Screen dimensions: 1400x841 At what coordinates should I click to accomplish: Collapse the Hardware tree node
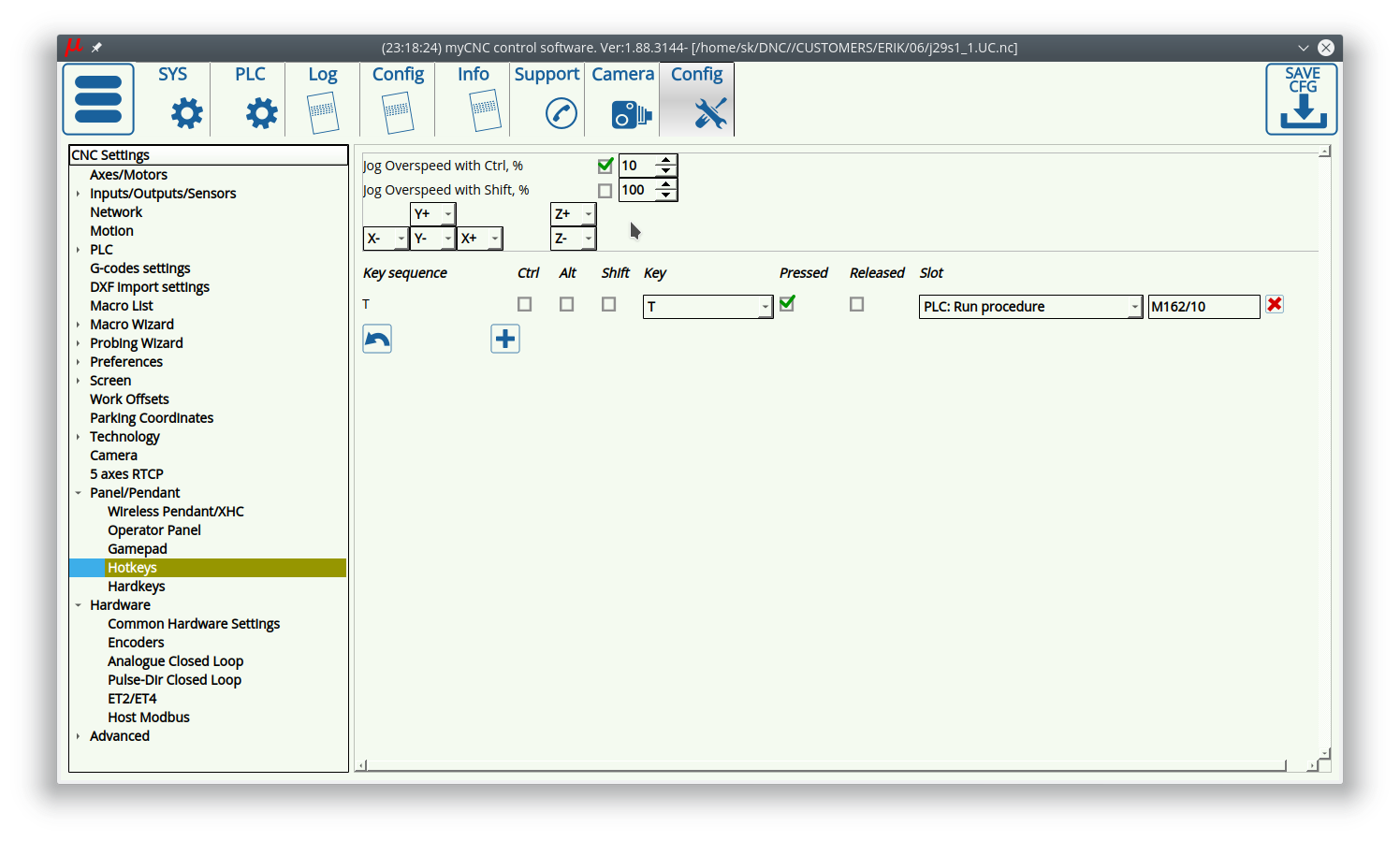pos(79,605)
